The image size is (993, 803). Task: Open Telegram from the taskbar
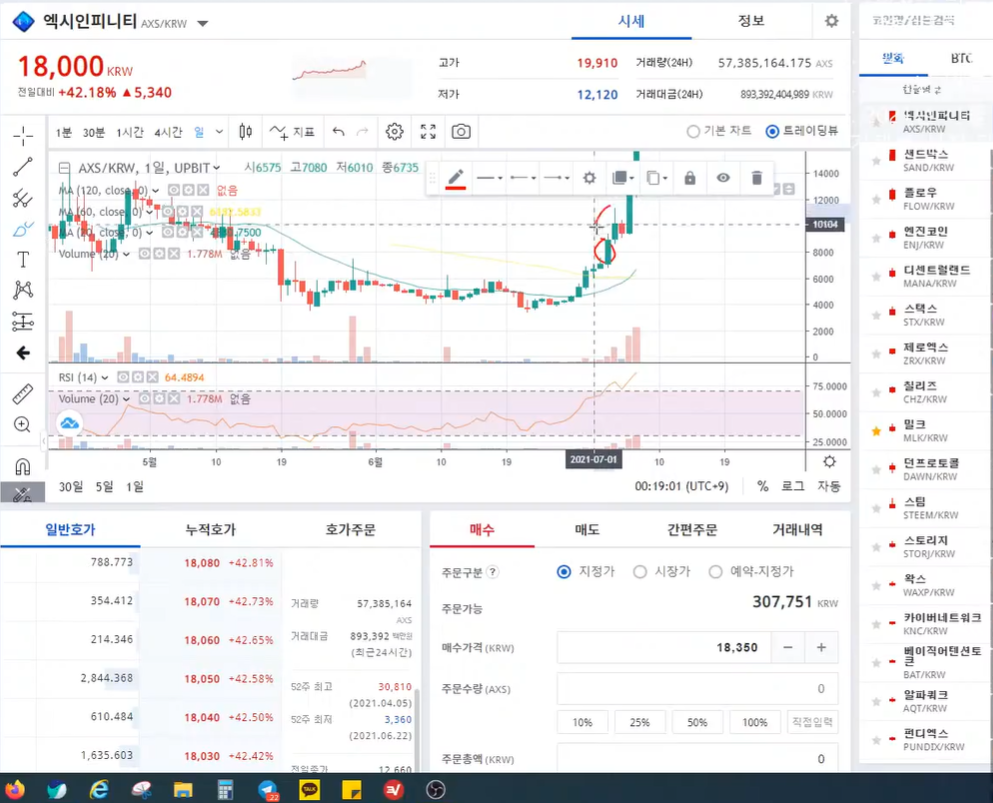[269, 790]
